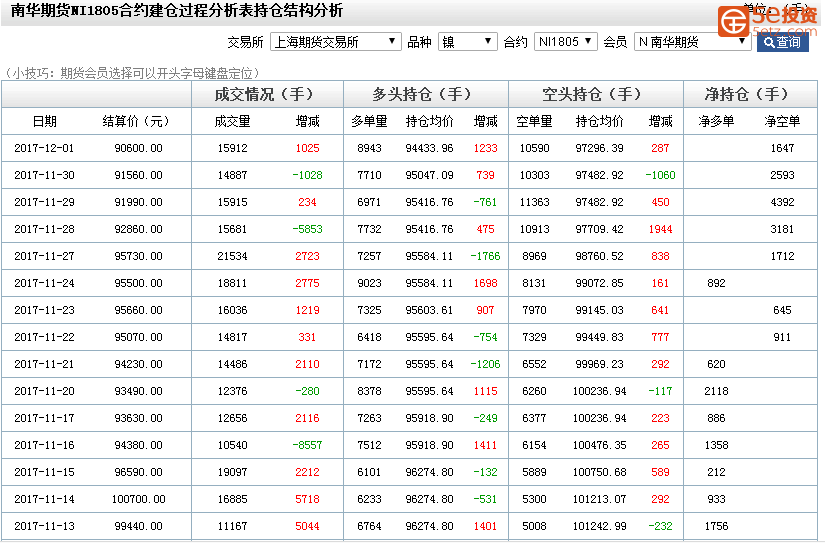
Task: Click the green volume change -8557
Action: [x=307, y=445]
